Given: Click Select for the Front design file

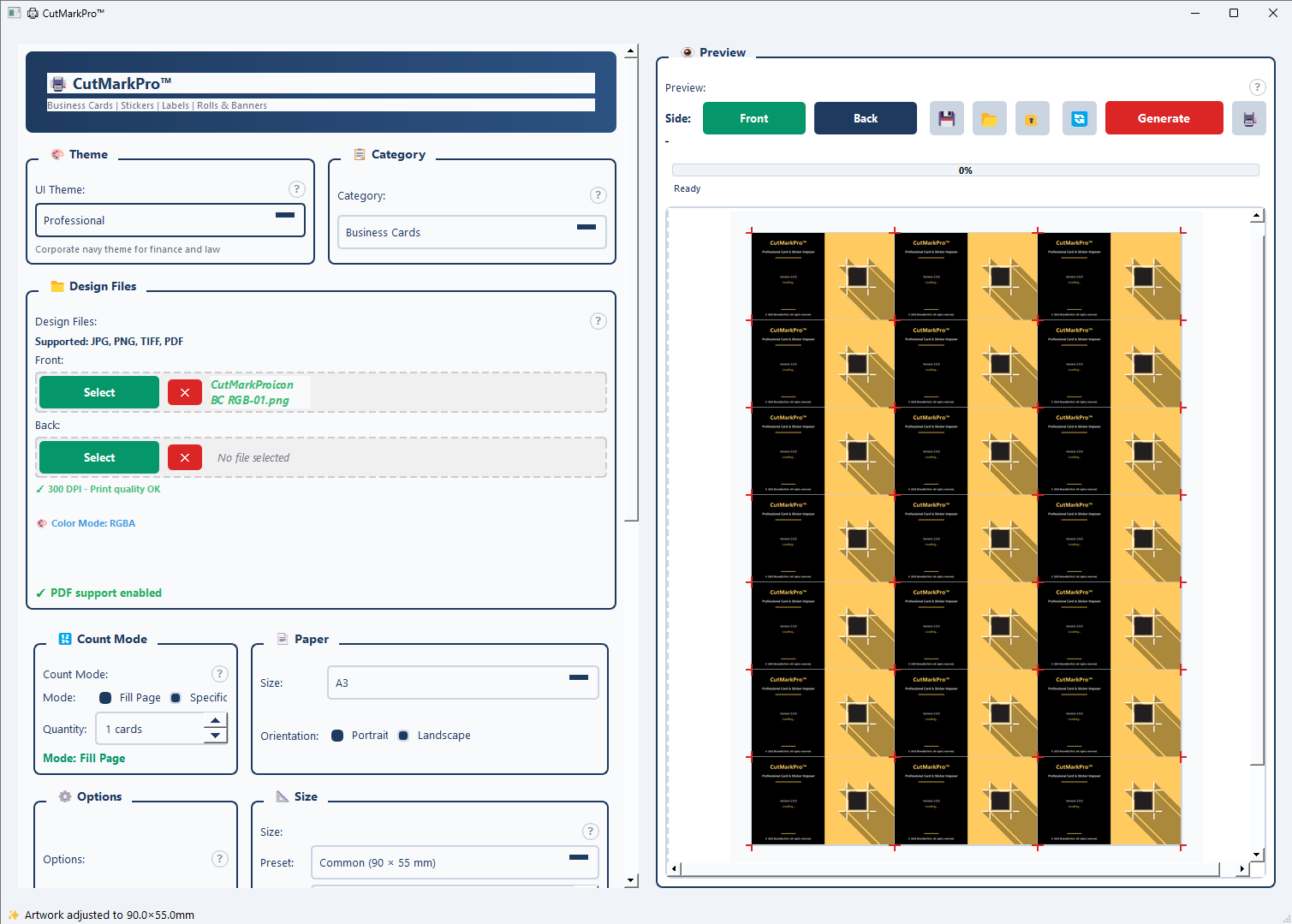Looking at the screenshot, I should [99, 392].
